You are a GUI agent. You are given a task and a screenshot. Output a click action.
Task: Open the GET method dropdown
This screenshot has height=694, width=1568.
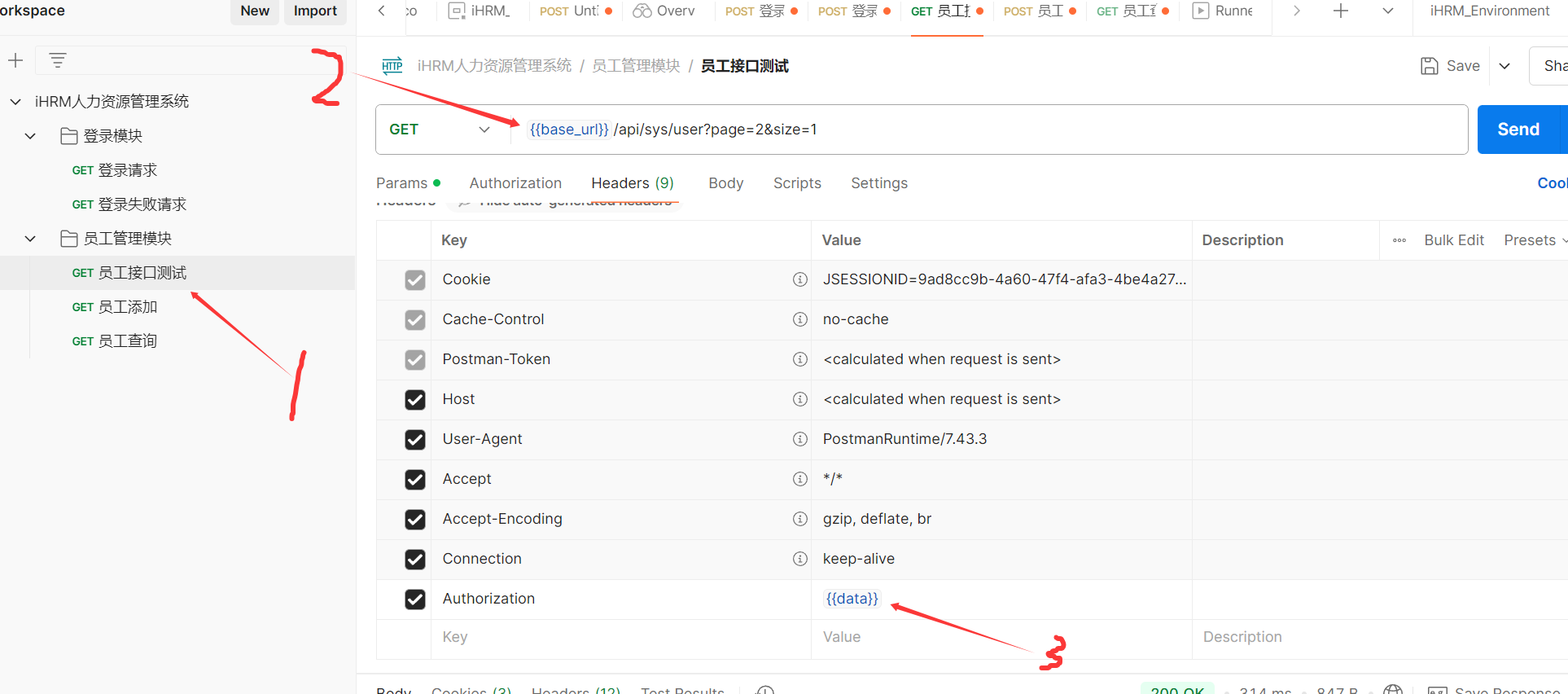(440, 130)
